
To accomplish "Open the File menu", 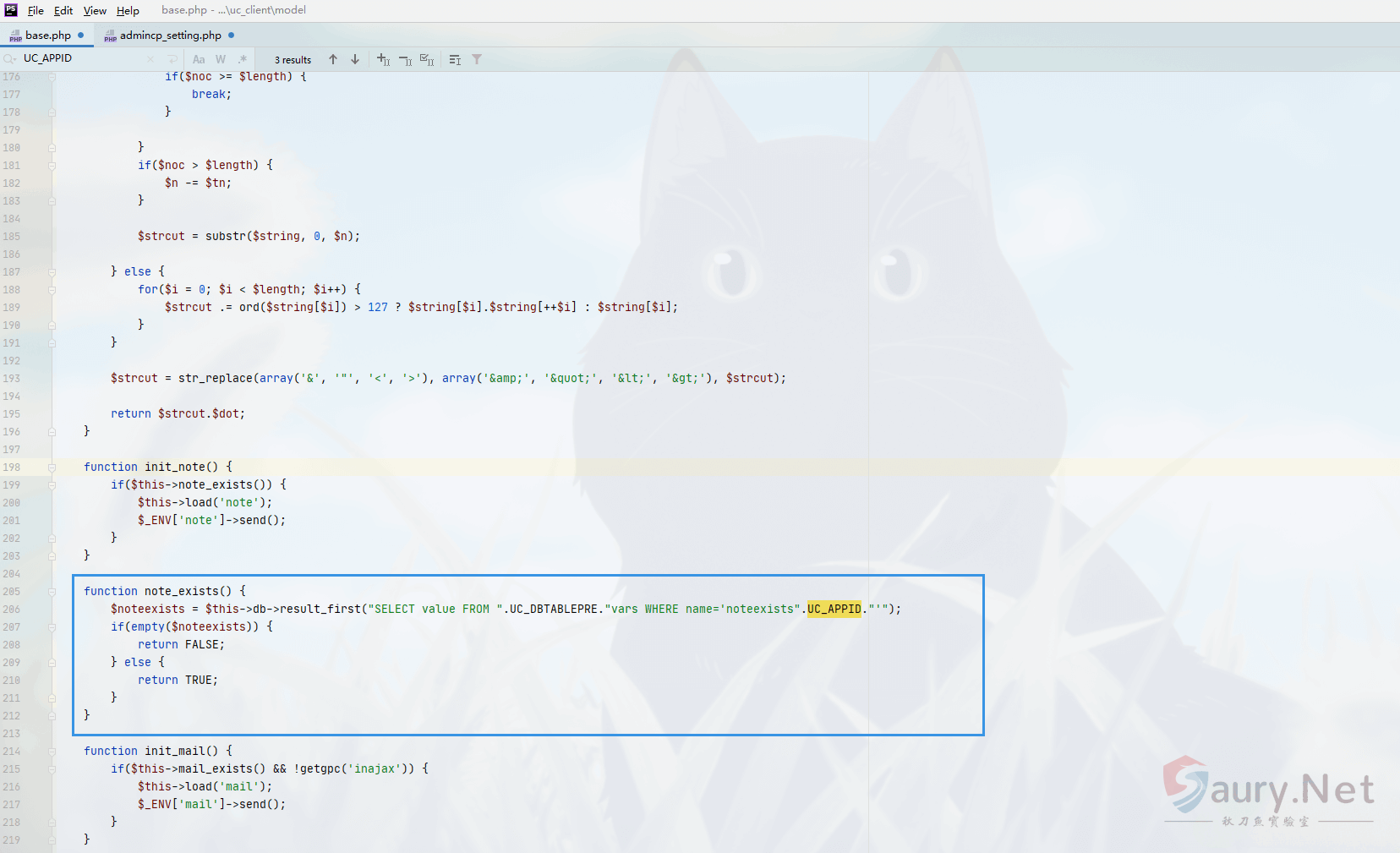I will [x=36, y=10].
